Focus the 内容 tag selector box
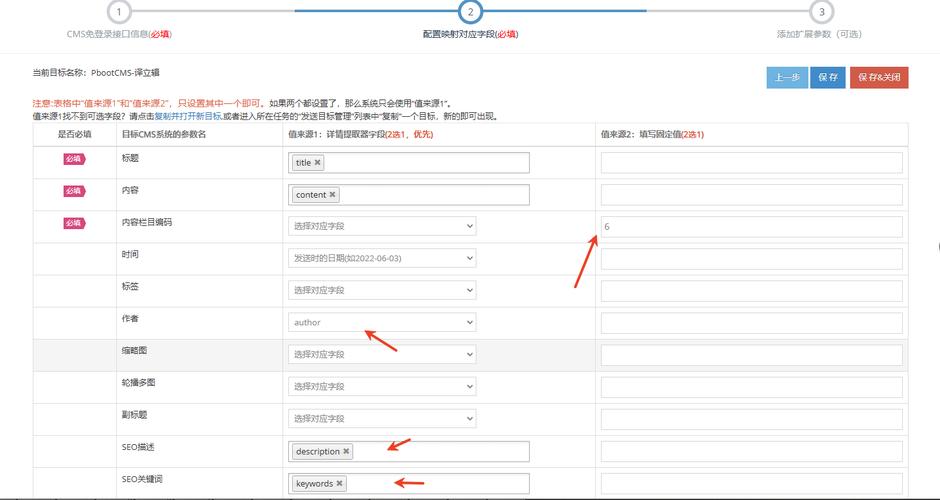The image size is (940, 500). pyautogui.click(x=409, y=195)
